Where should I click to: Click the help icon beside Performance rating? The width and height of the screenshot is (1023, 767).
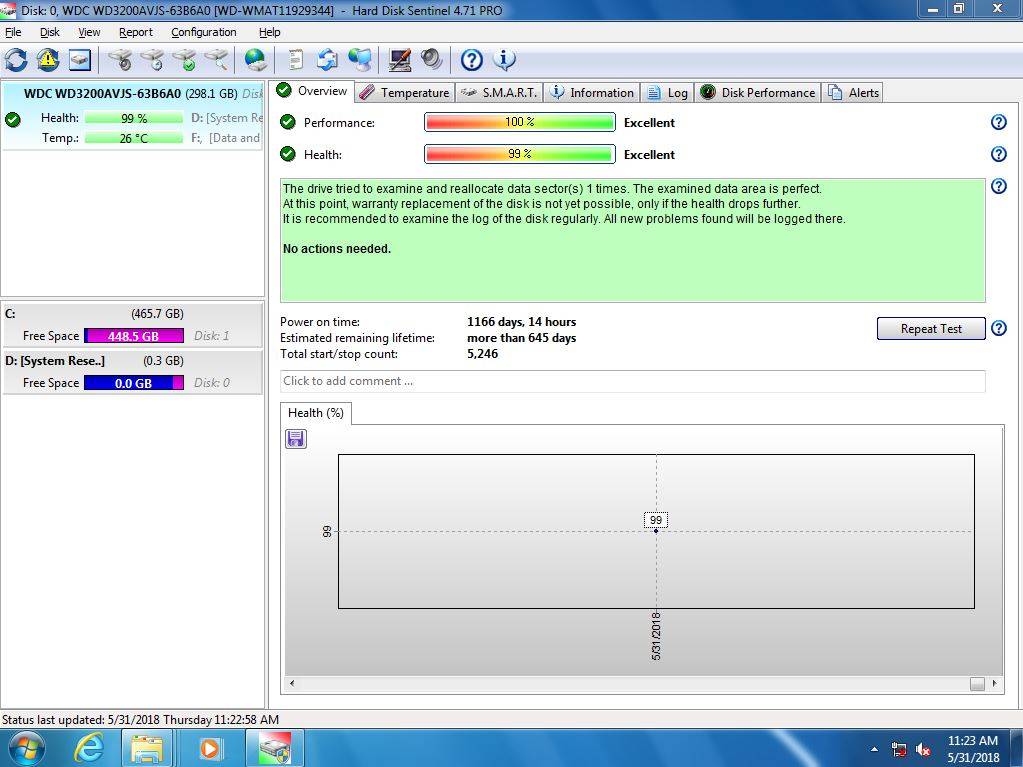[998, 122]
